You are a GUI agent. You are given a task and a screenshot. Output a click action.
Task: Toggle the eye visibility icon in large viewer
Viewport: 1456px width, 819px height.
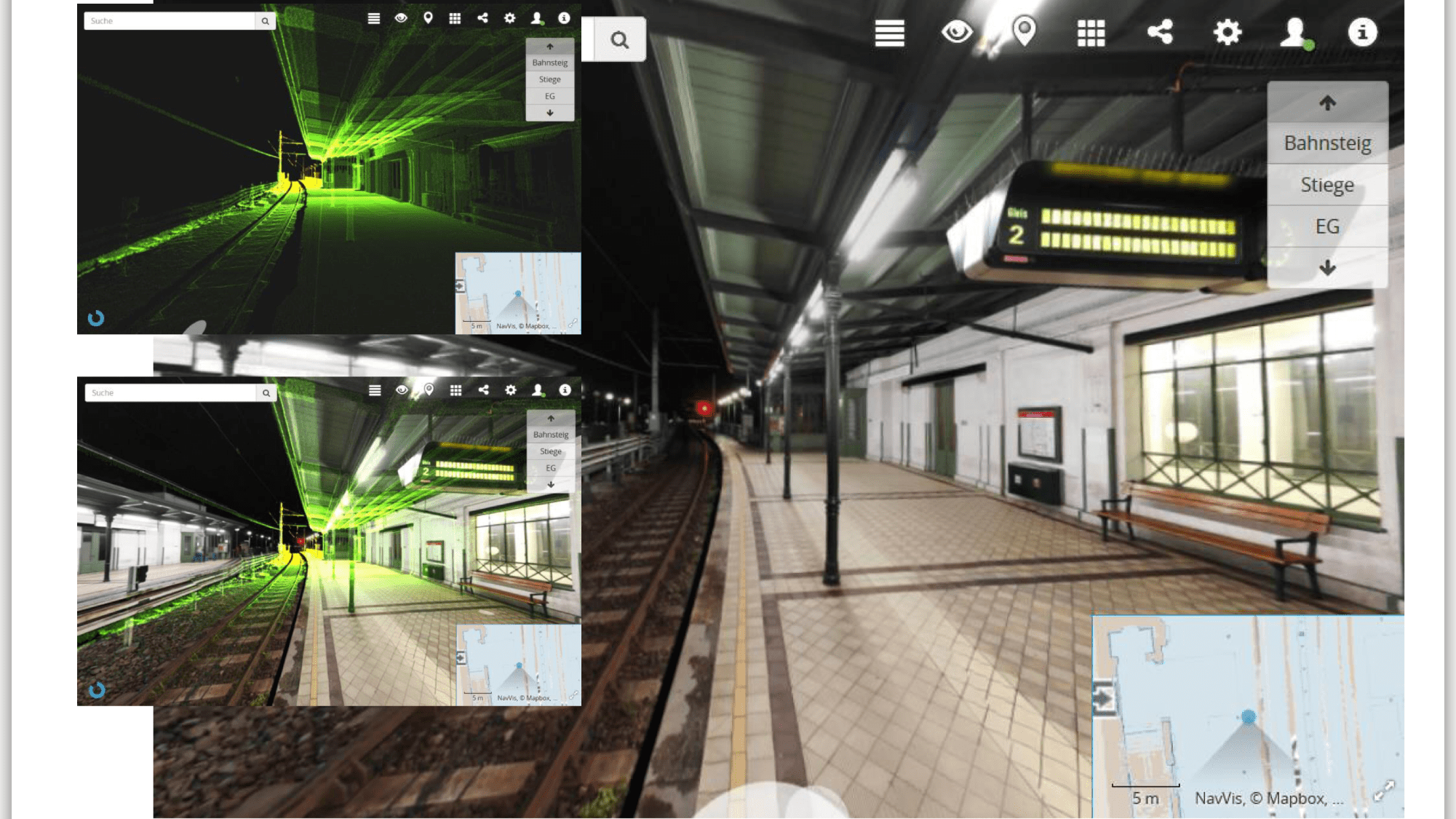[x=956, y=32]
